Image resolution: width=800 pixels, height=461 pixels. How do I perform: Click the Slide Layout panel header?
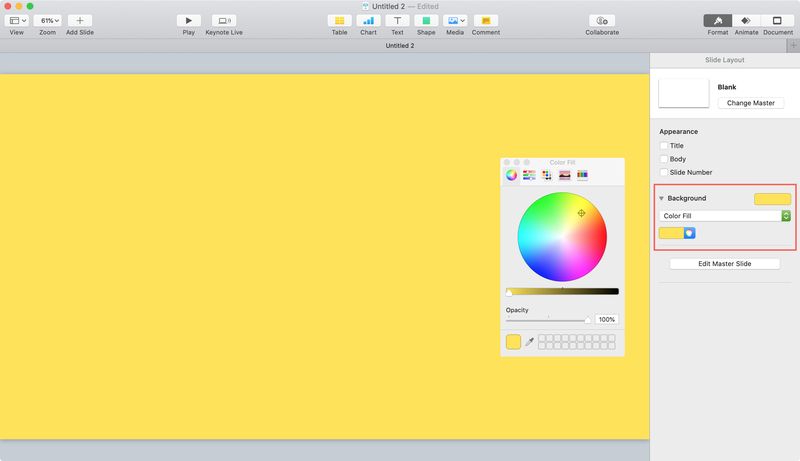tap(724, 60)
